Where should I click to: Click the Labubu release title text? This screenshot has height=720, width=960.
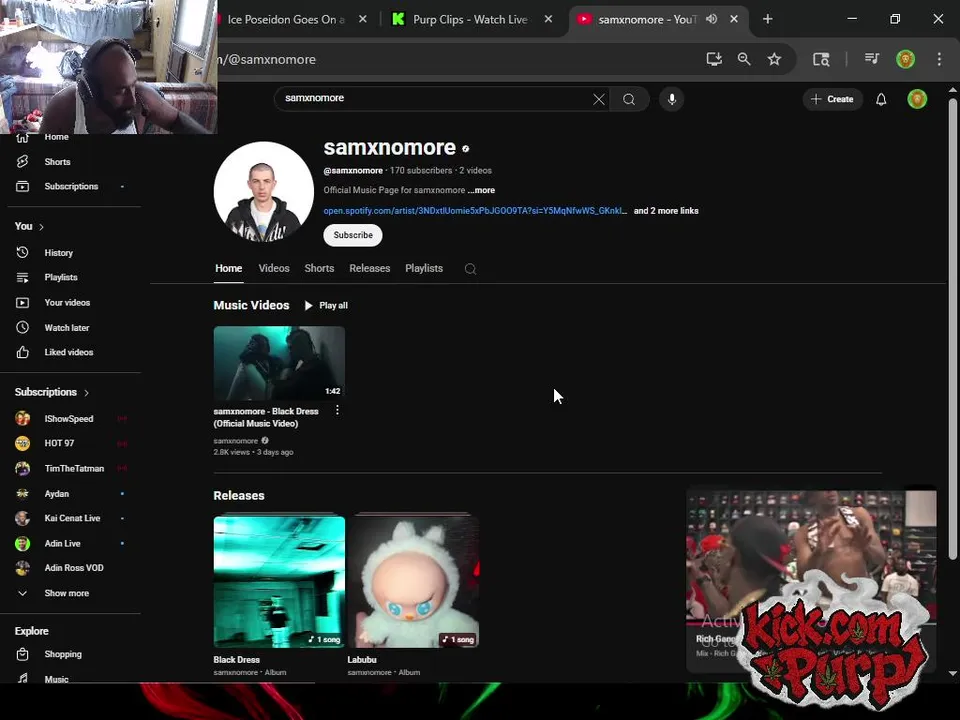pyautogui.click(x=362, y=659)
